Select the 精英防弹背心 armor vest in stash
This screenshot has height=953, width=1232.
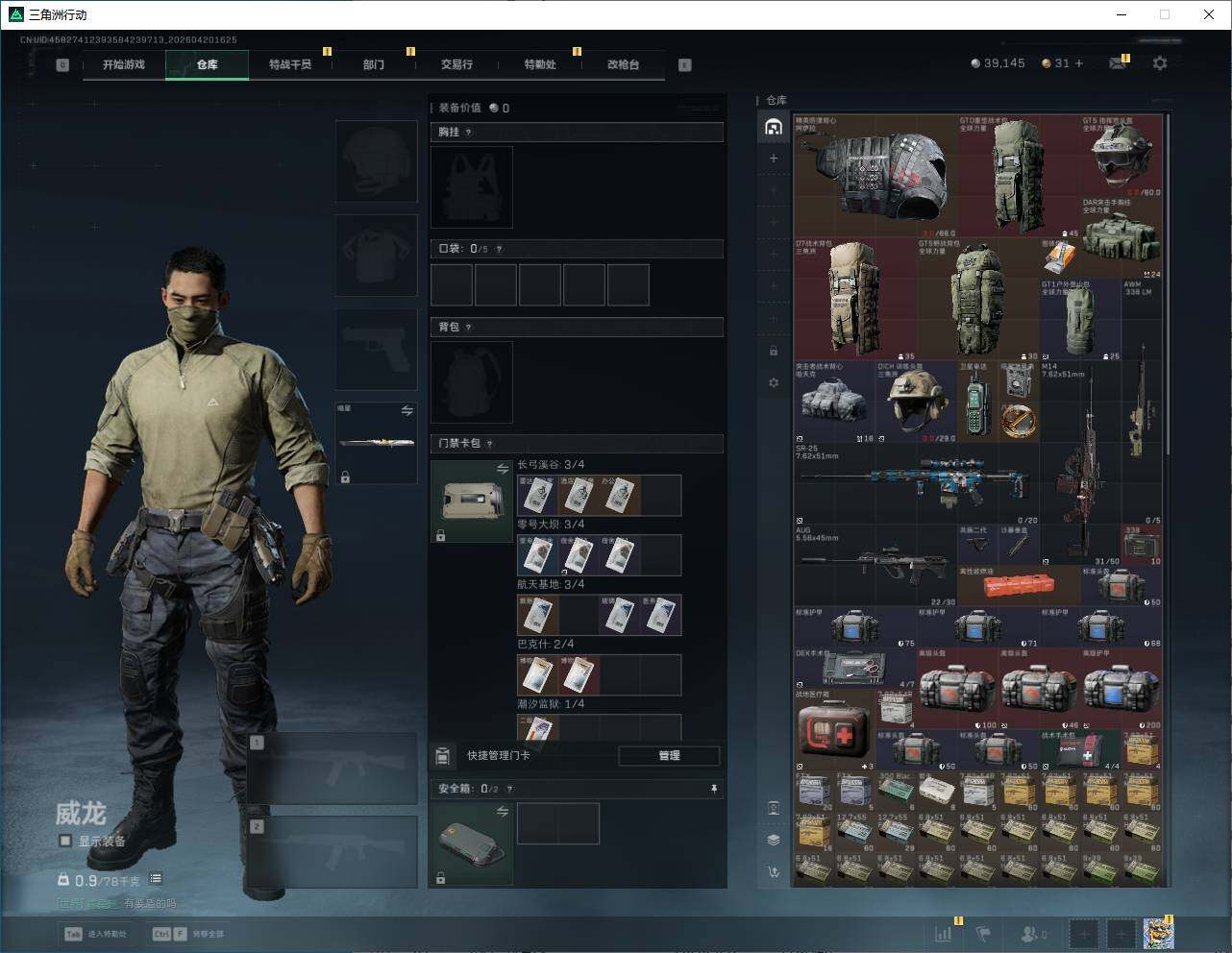pyautogui.click(x=875, y=177)
